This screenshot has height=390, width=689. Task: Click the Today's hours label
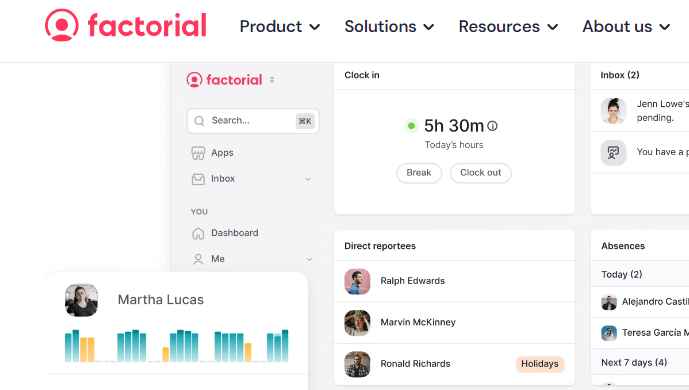click(454, 145)
